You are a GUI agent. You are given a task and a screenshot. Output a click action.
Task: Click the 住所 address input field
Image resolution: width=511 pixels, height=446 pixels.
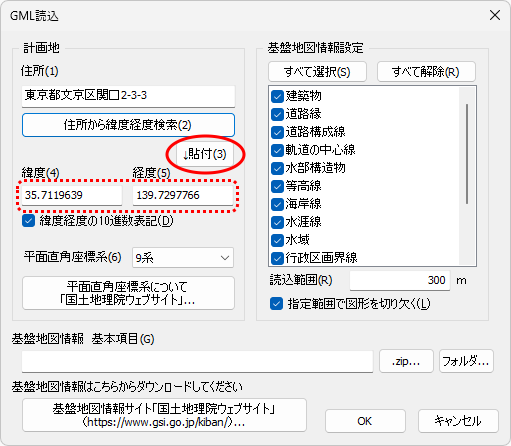tap(128, 96)
